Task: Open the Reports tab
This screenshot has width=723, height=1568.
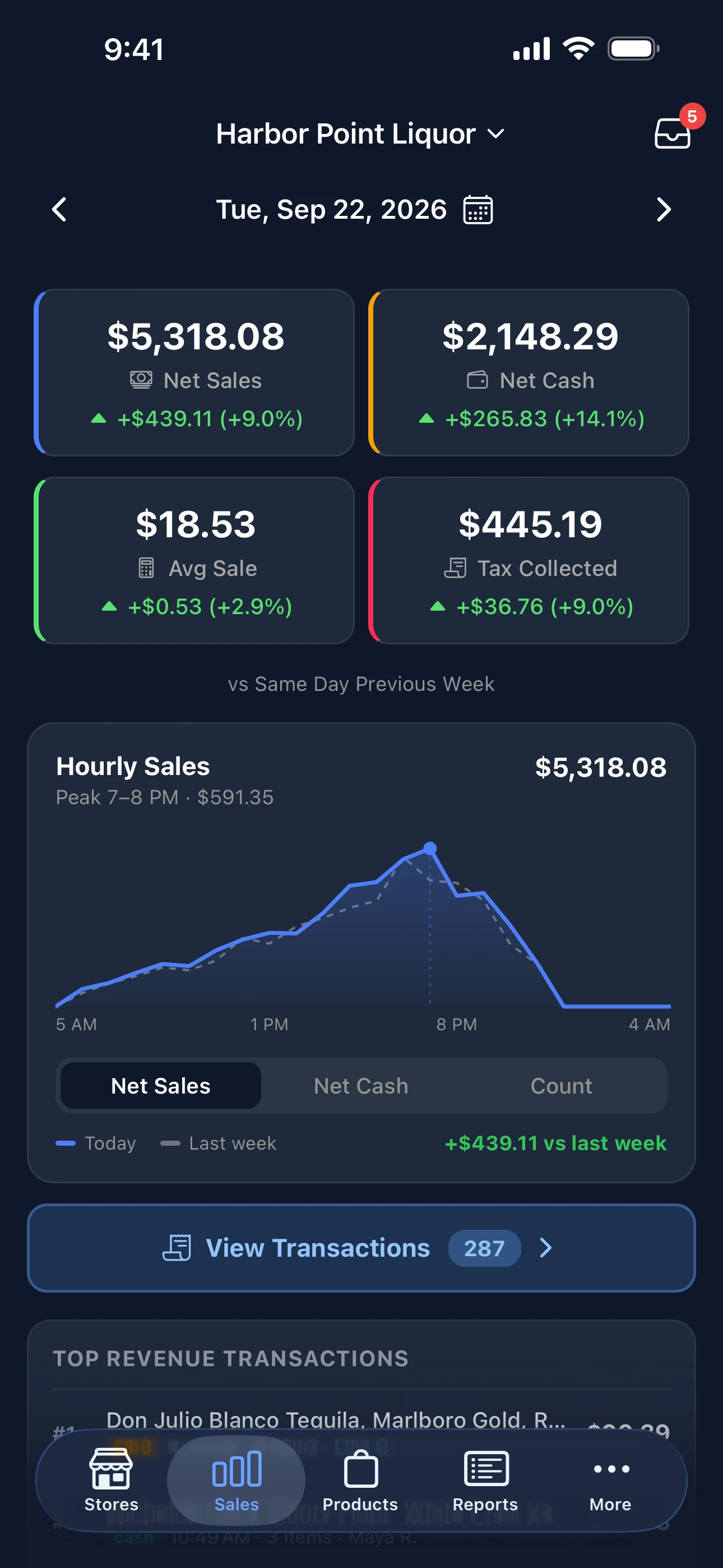Action: coord(485,1479)
